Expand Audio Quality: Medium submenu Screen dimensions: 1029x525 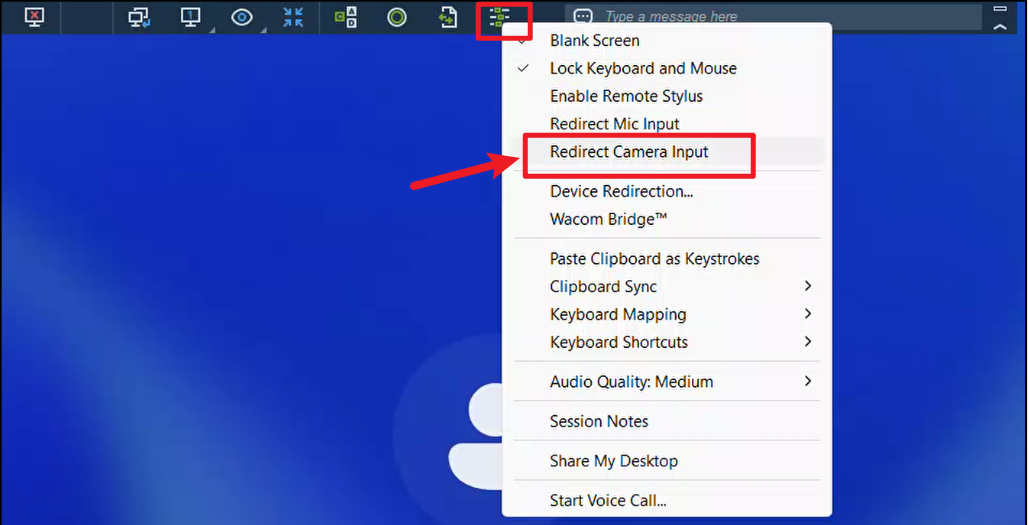(x=667, y=382)
